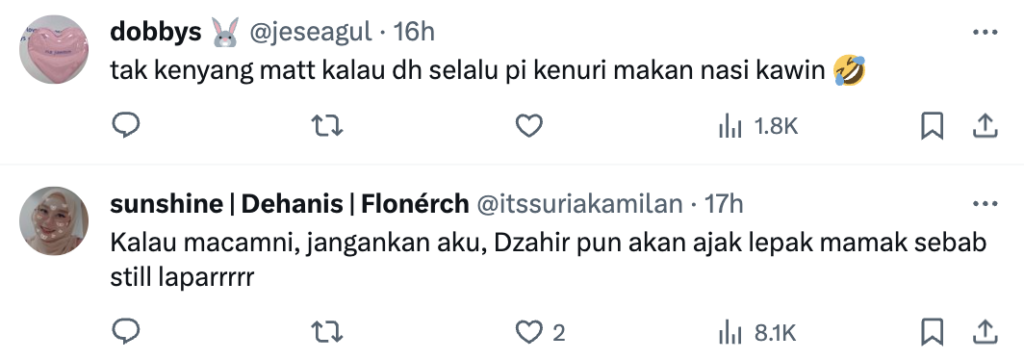This screenshot has height=360, width=1024.
Task: Reply to sunshine's tweet
Action: point(125,333)
